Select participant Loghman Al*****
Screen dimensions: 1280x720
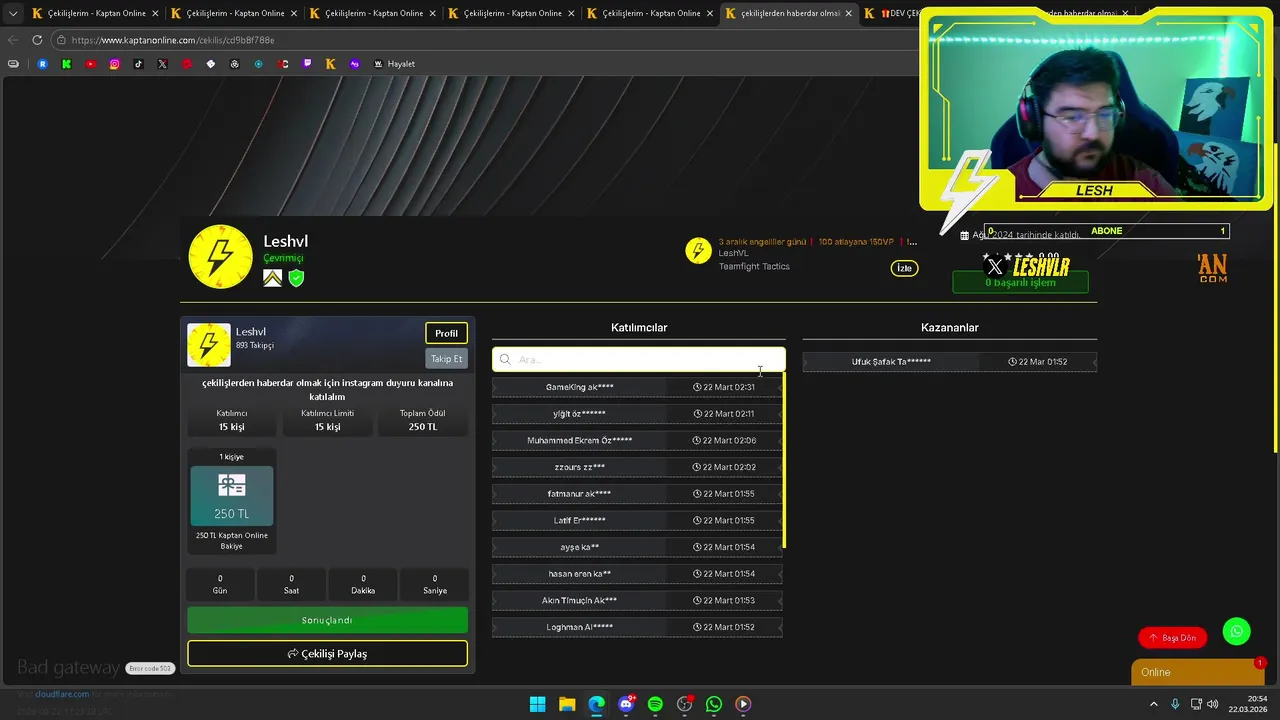click(637, 627)
